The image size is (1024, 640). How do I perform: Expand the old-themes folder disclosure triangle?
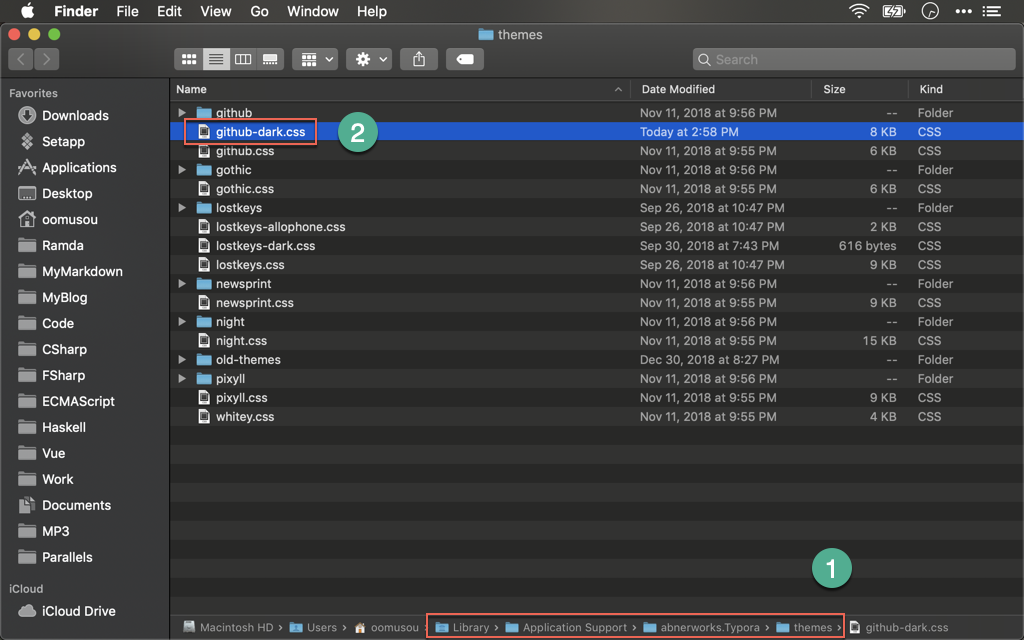coord(182,359)
